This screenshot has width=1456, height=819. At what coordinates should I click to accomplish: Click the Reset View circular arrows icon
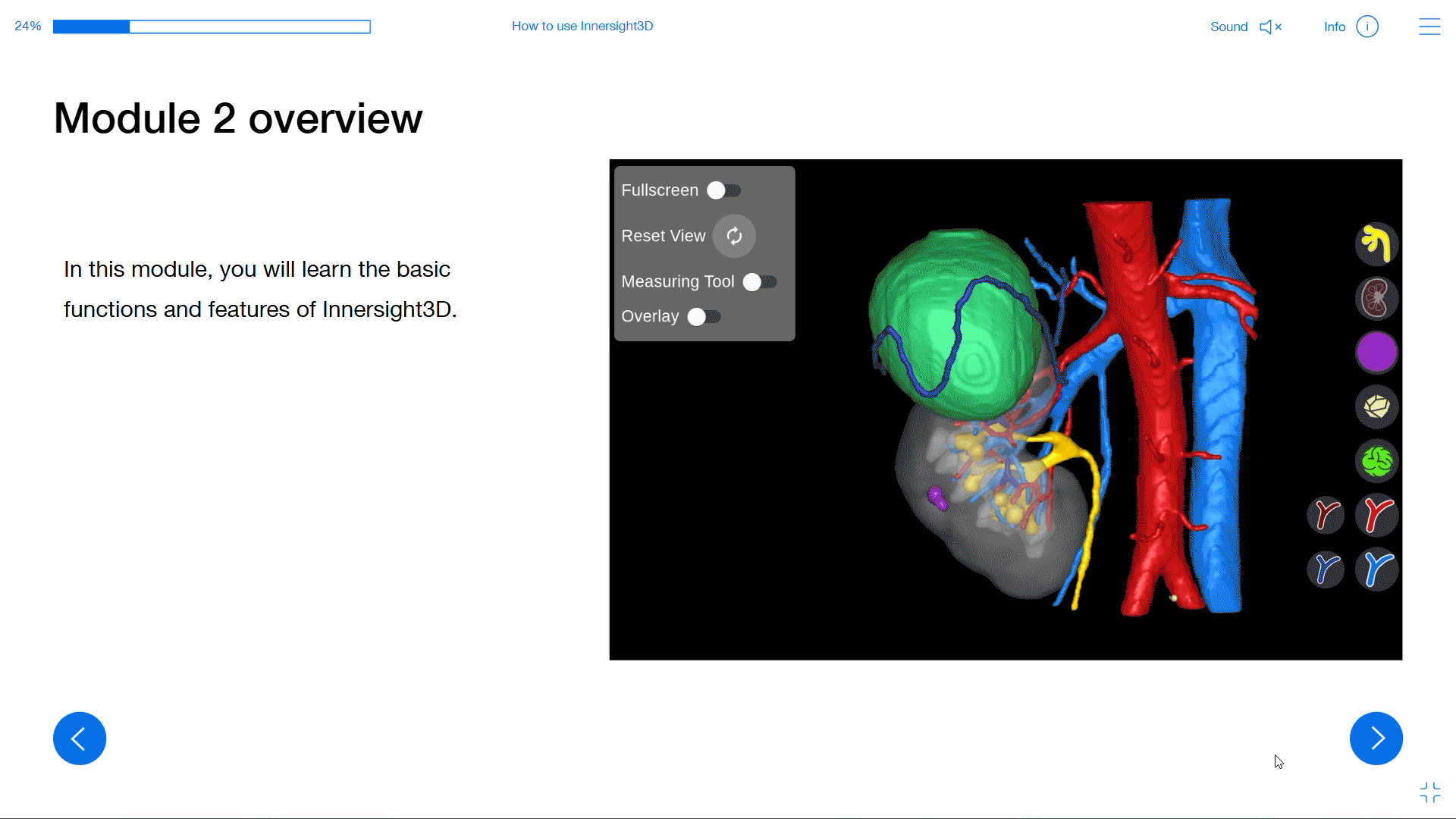click(x=734, y=236)
